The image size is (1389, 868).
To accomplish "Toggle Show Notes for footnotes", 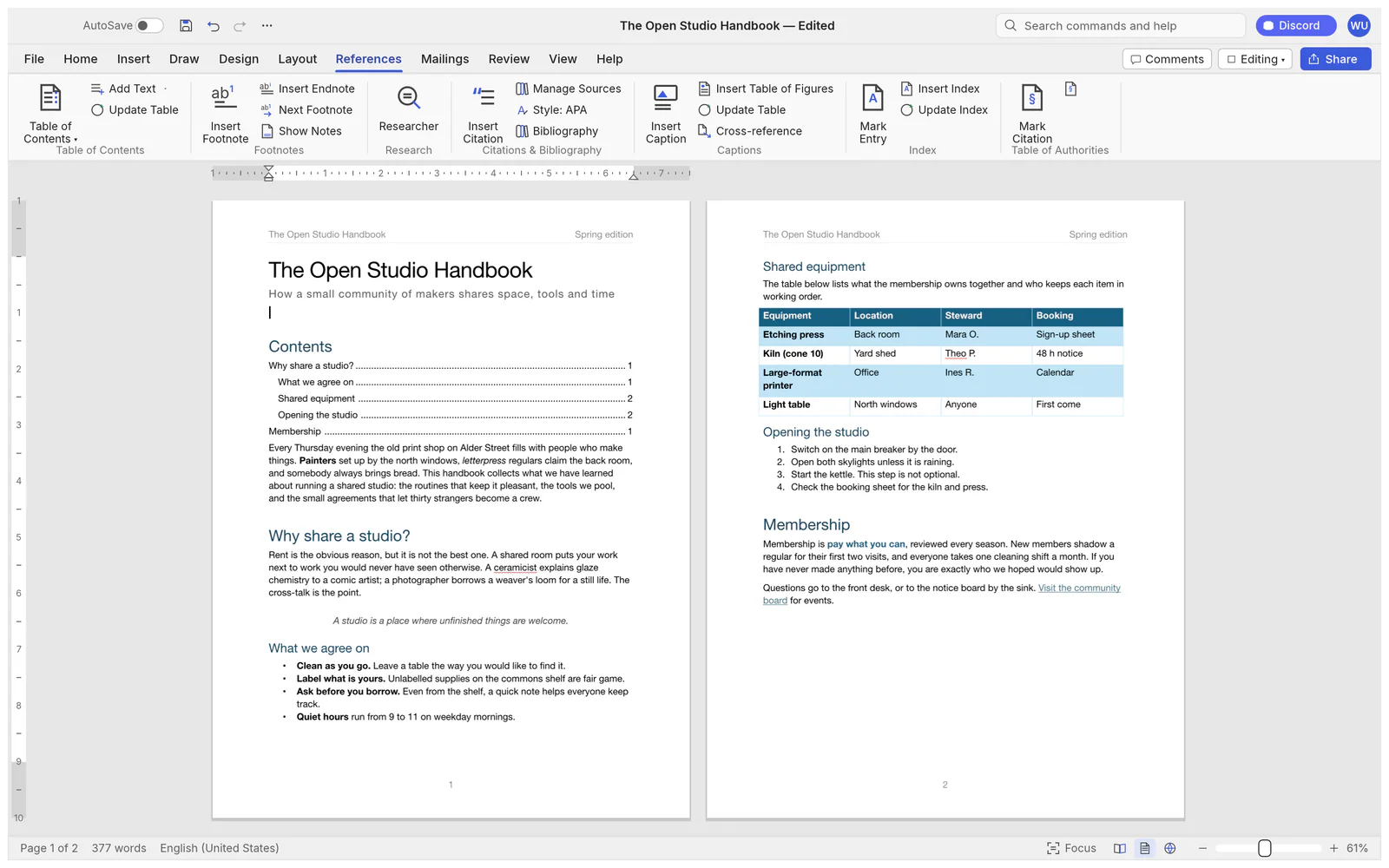I will coord(301,131).
